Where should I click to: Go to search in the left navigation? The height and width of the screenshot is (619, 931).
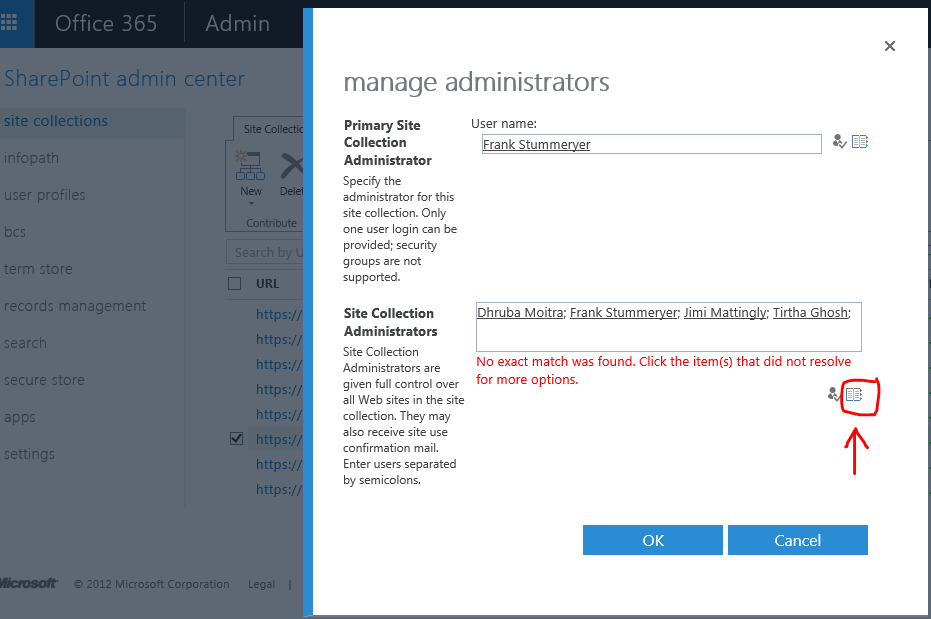25,343
